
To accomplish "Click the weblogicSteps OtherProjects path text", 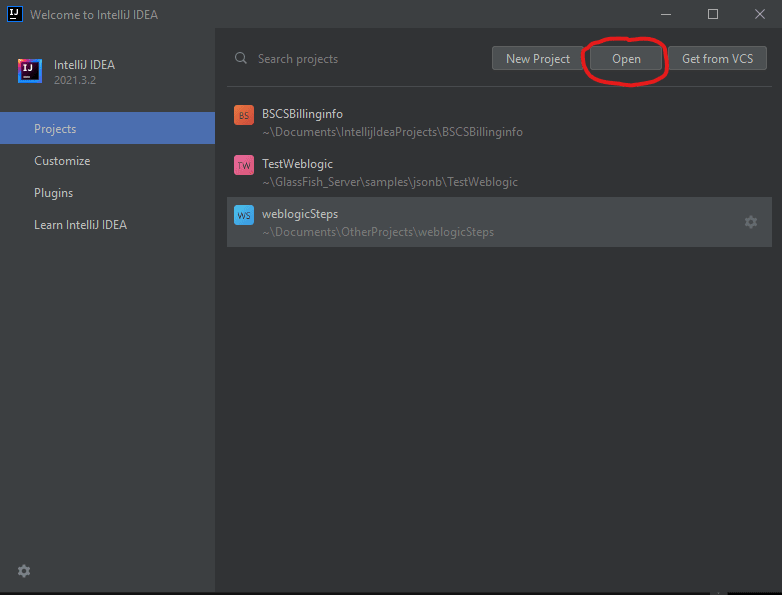I will click(x=378, y=232).
